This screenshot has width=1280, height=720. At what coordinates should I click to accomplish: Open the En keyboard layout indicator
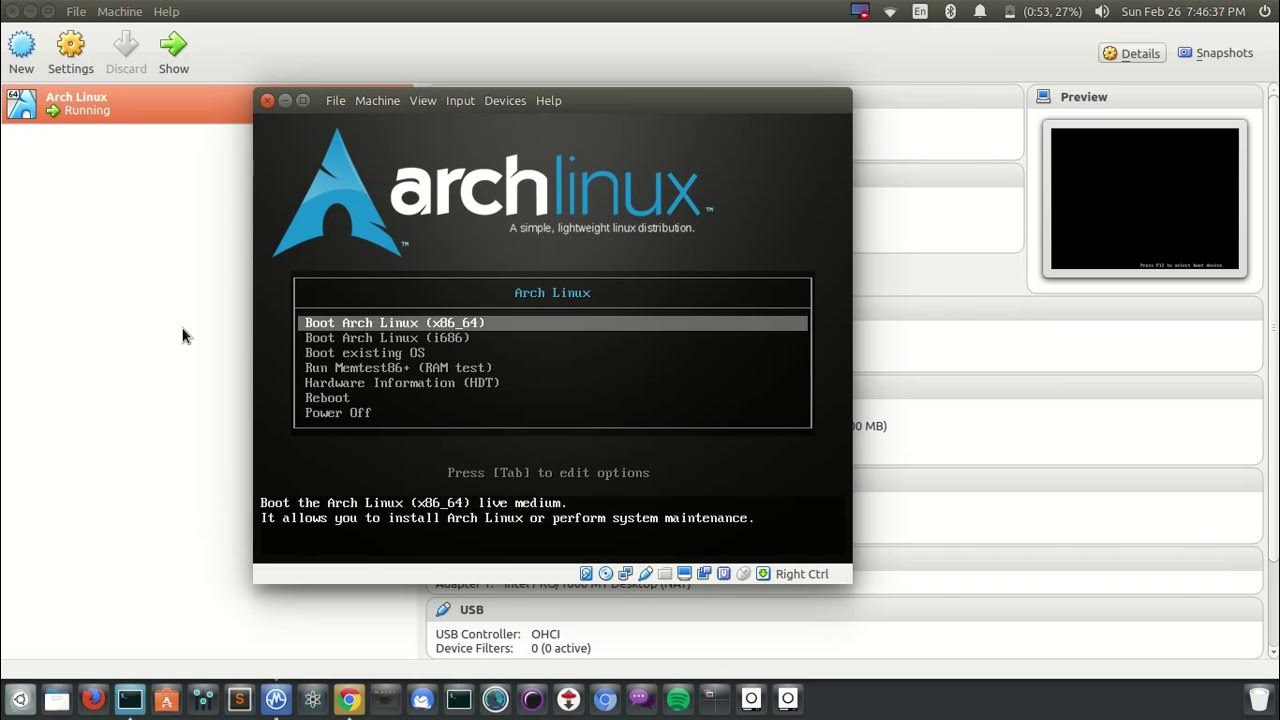(x=920, y=12)
